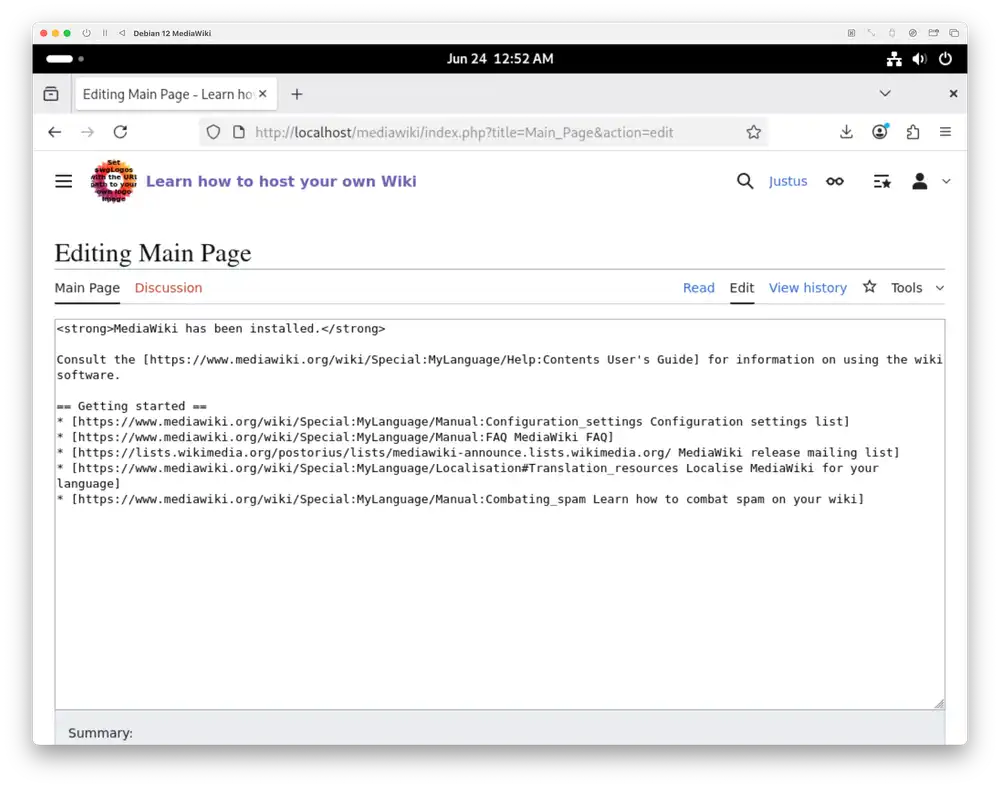Open the shield tracking protection icon
Viewport: 1000px width, 788px height.
click(213, 132)
